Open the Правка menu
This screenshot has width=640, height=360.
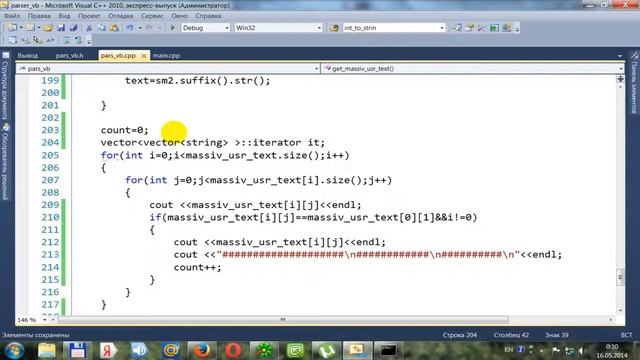(x=39, y=16)
